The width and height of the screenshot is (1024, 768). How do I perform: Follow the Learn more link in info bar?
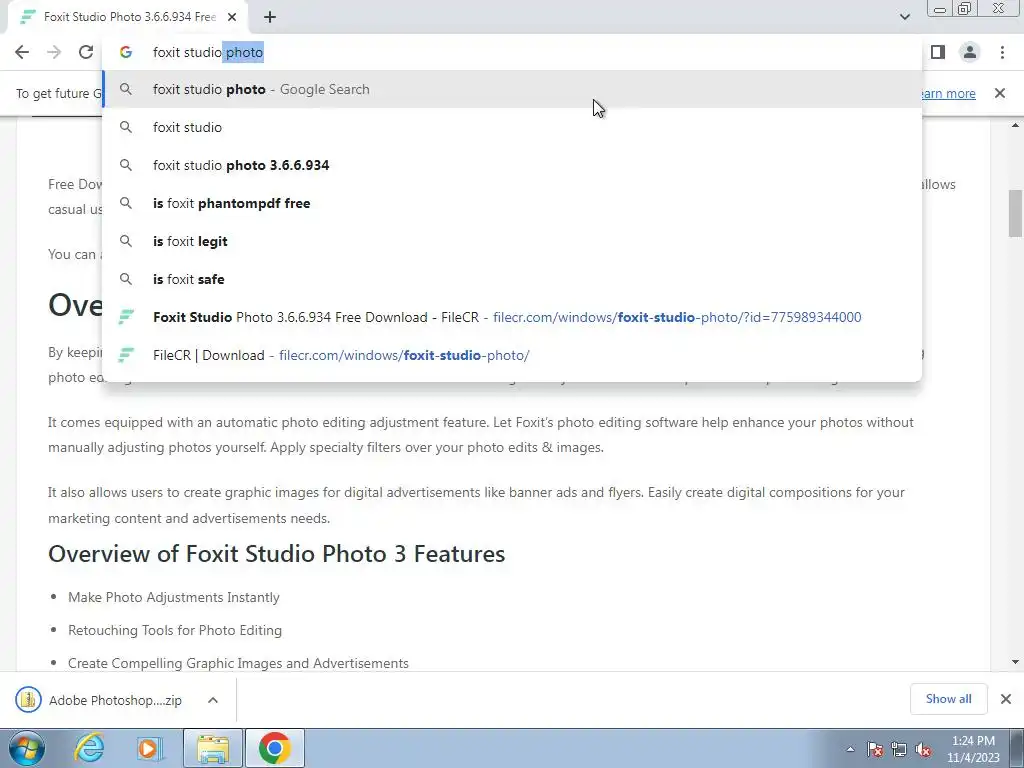click(x=948, y=93)
